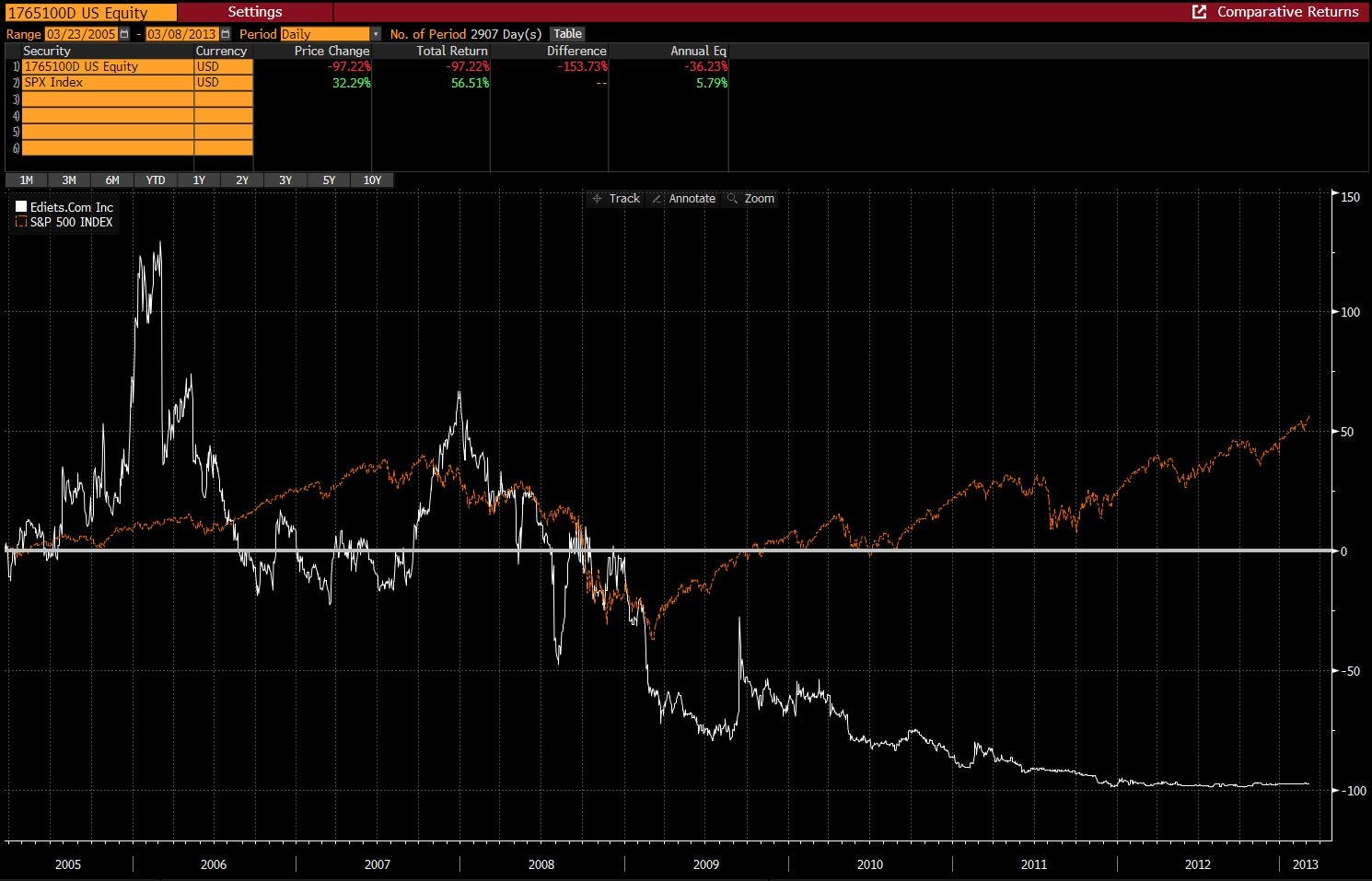
Task: Click the -36.23% Annual Eq value
Action: click(x=706, y=67)
